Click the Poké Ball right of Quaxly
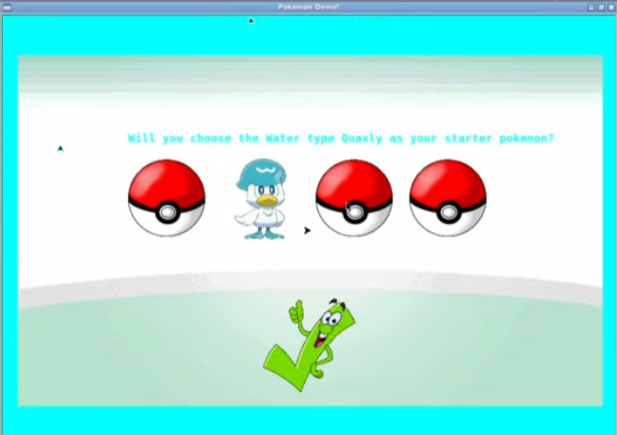617x435 pixels. coord(354,198)
